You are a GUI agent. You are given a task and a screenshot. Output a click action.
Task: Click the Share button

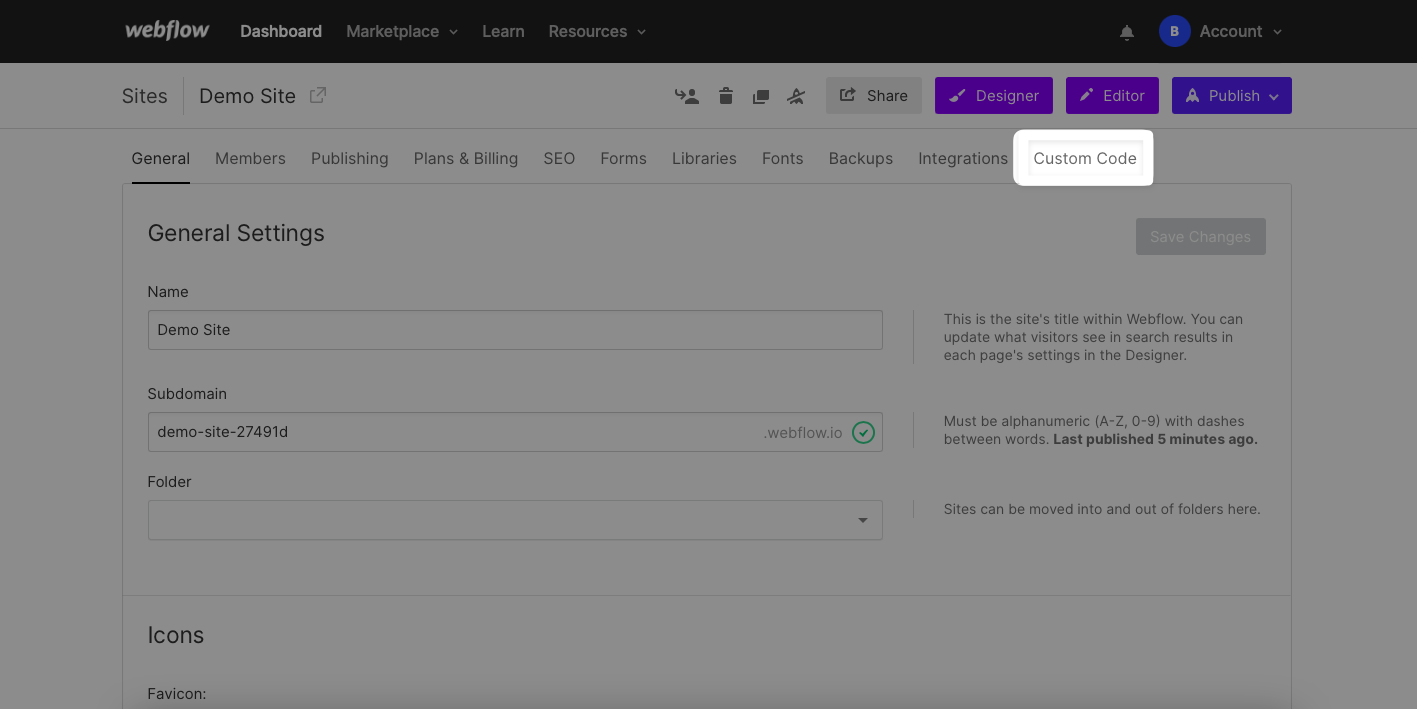tap(874, 95)
